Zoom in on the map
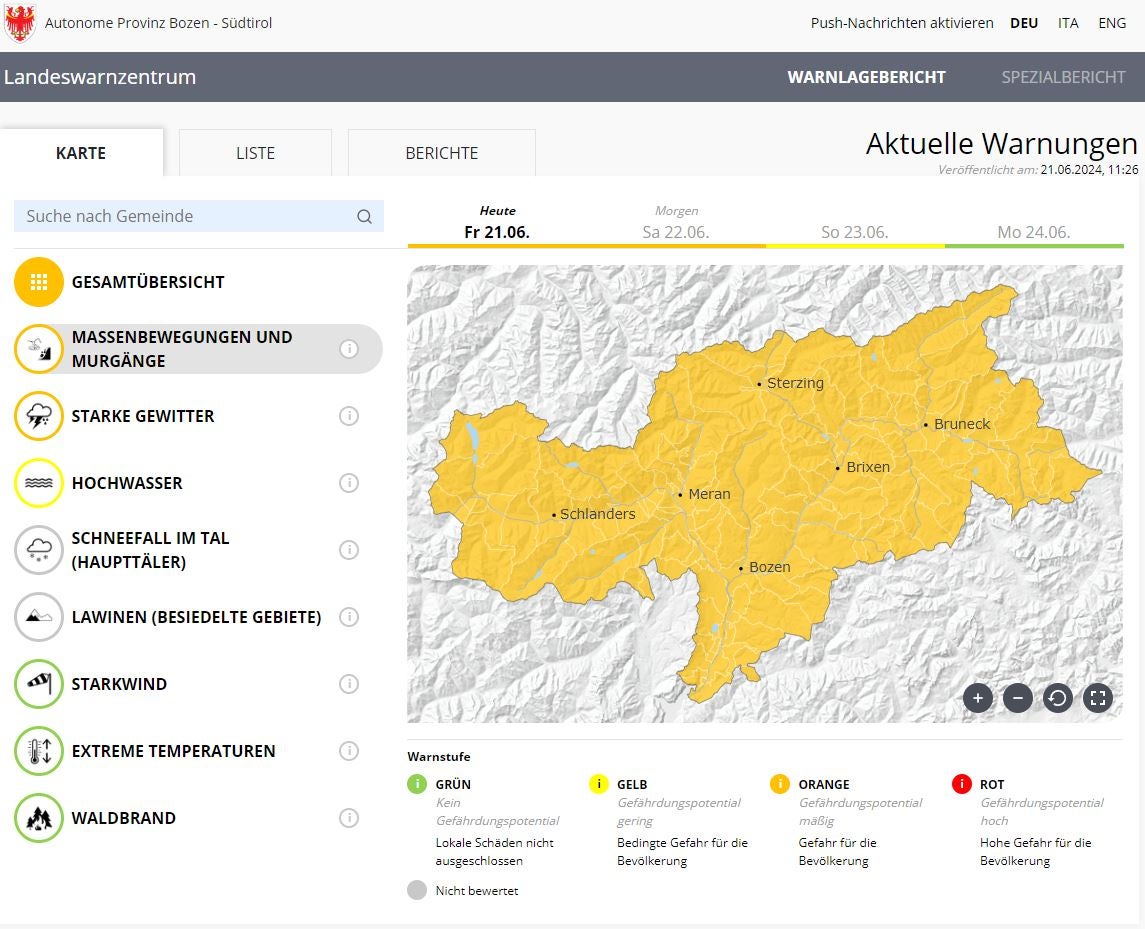The image size is (1145, 929). click(978, 698)
